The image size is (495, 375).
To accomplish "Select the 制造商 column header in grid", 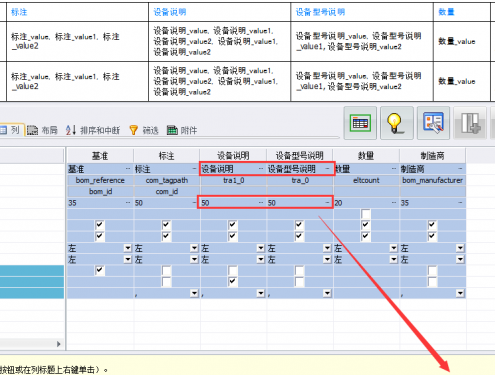I will pos(432,156).
